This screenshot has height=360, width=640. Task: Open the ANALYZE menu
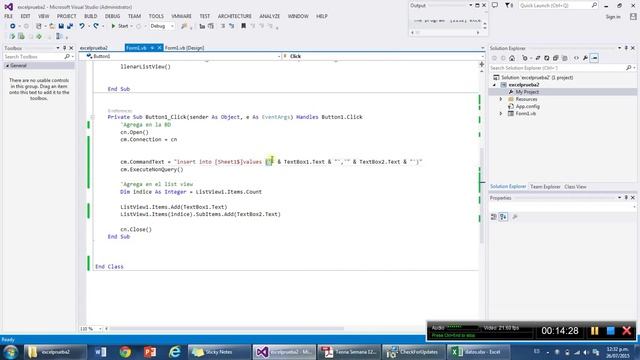(x=270, y=16)
